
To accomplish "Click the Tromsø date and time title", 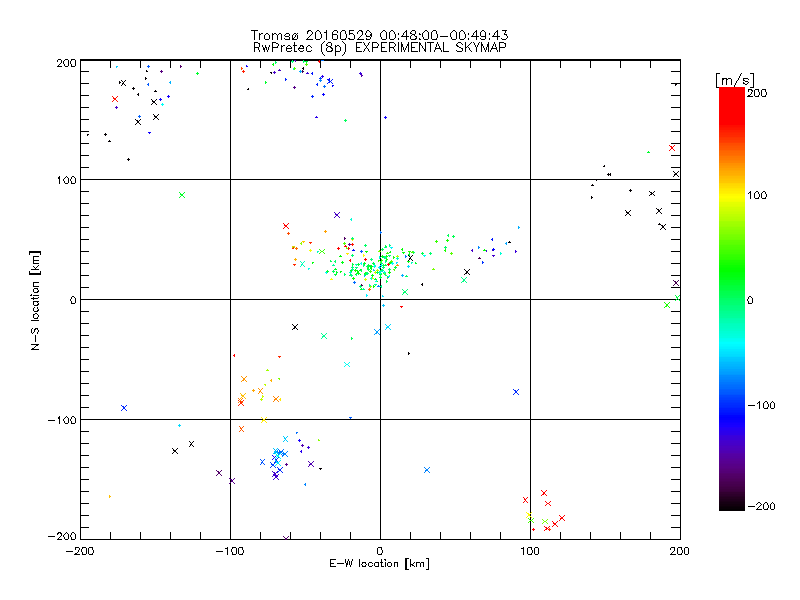I will 380,35.
